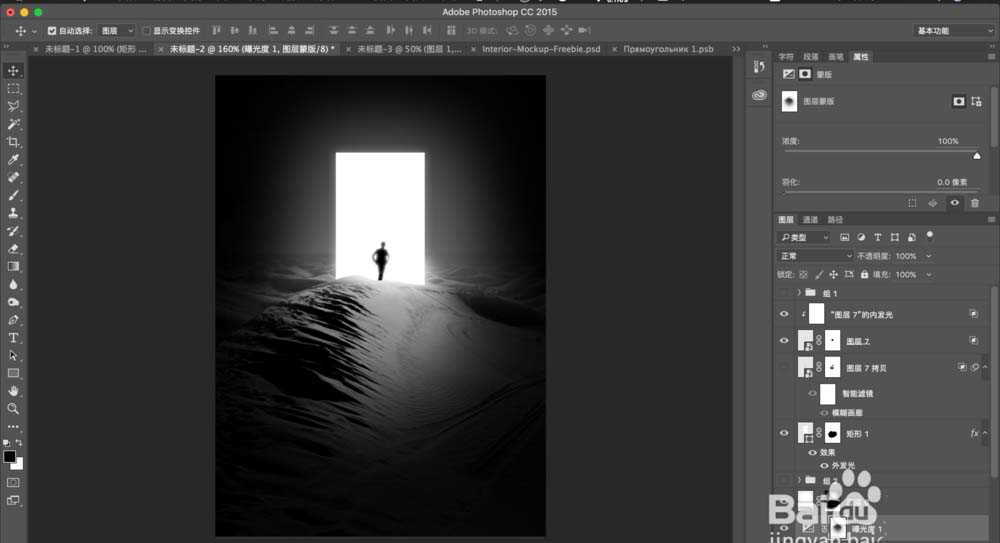Hide the 矩形 1 layer
This screenshot has height=543, width=1000.
tap(784, 433)
